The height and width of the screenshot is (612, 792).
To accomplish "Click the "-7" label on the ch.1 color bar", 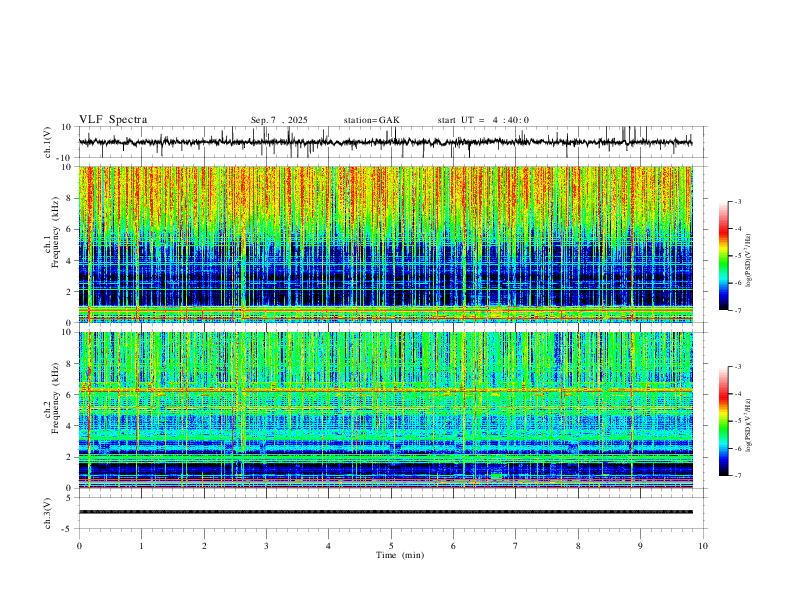I will tap(737, 310).
